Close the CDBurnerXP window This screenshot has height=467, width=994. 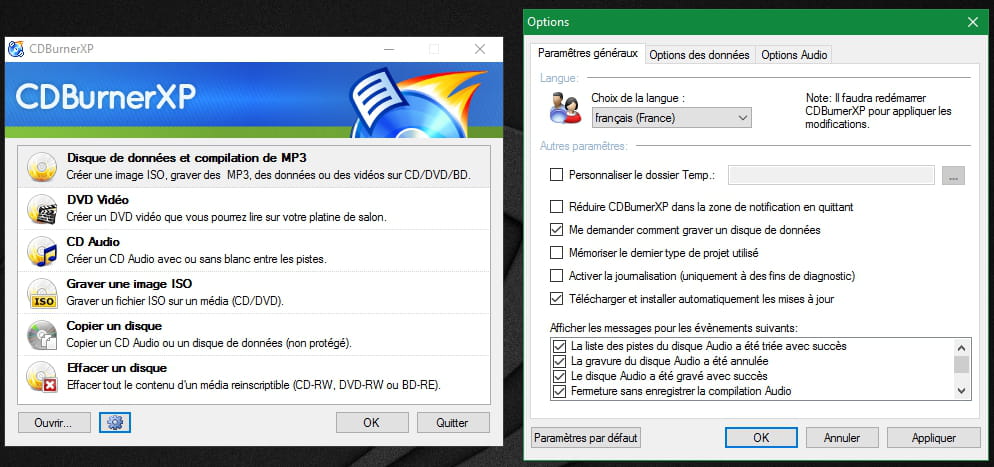tap(480, 49)
